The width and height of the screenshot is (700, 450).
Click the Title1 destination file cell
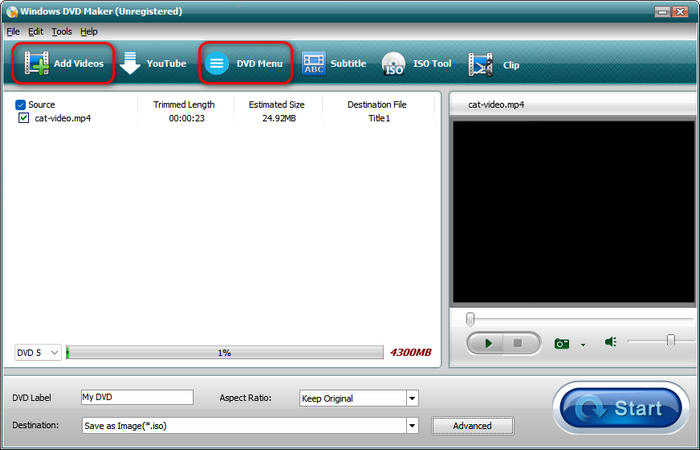pyautogui.click(x=379, y=118)
